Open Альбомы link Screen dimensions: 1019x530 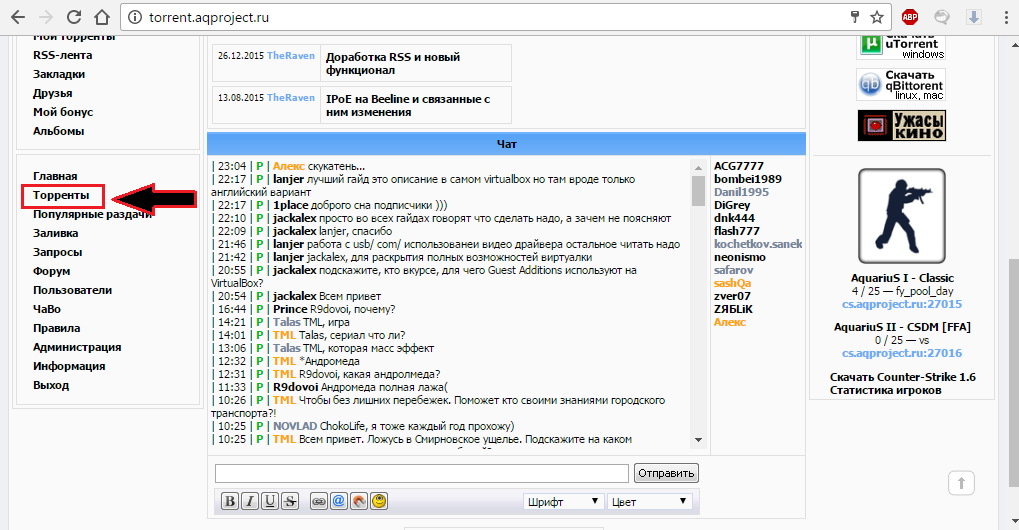coord(58,131)
